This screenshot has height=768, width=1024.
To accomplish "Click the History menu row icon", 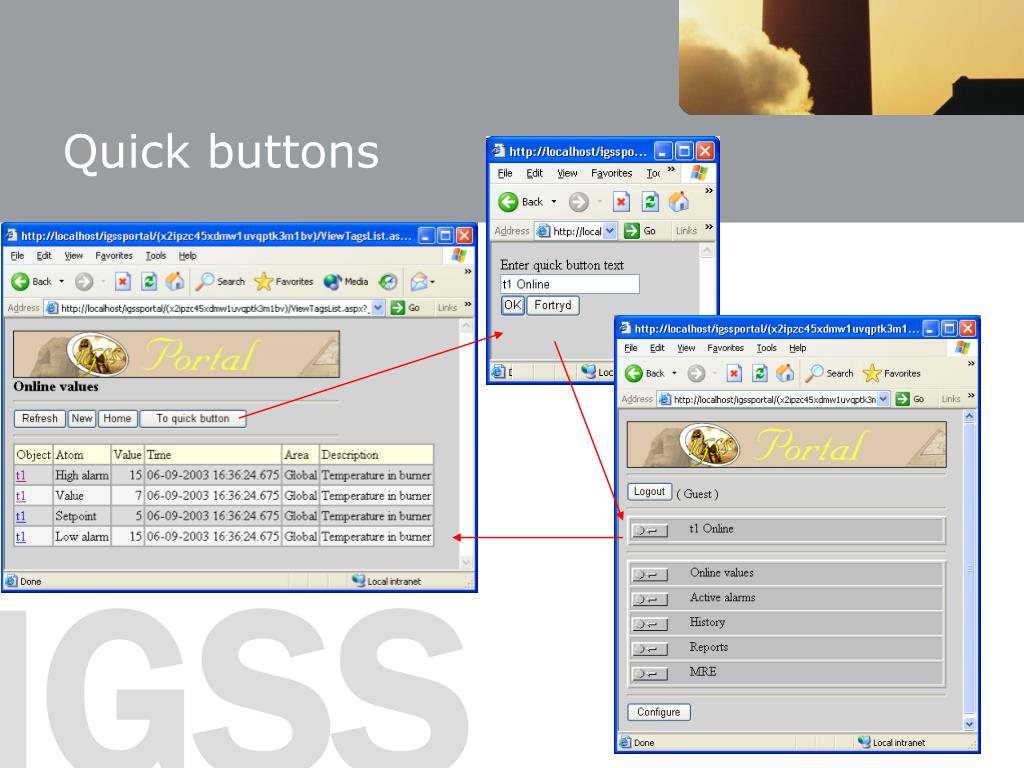I will [x=650, y=624].
